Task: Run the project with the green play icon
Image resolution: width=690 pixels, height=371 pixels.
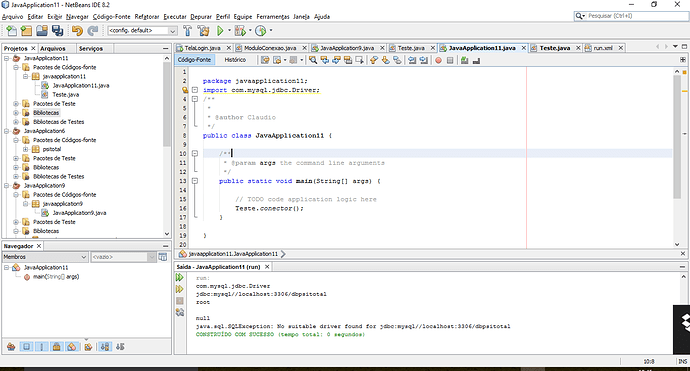Action: click(220, 30)
